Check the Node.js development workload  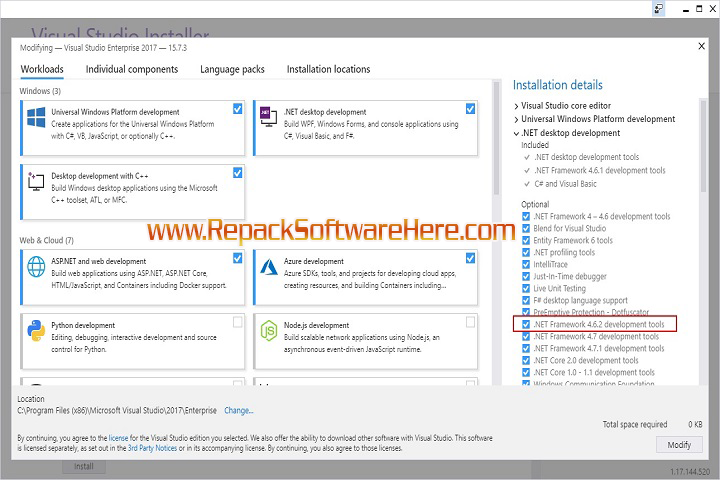(x=470, y=322)
